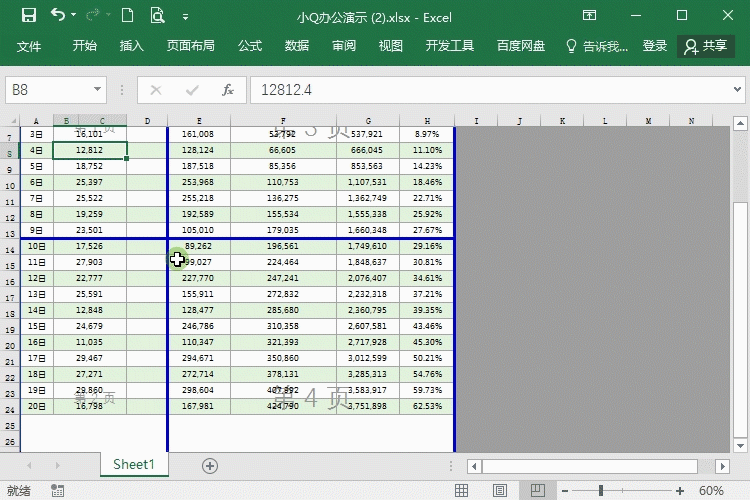
Task: Click previous sheet navigation arrow
Action: [x=30, y=466]
